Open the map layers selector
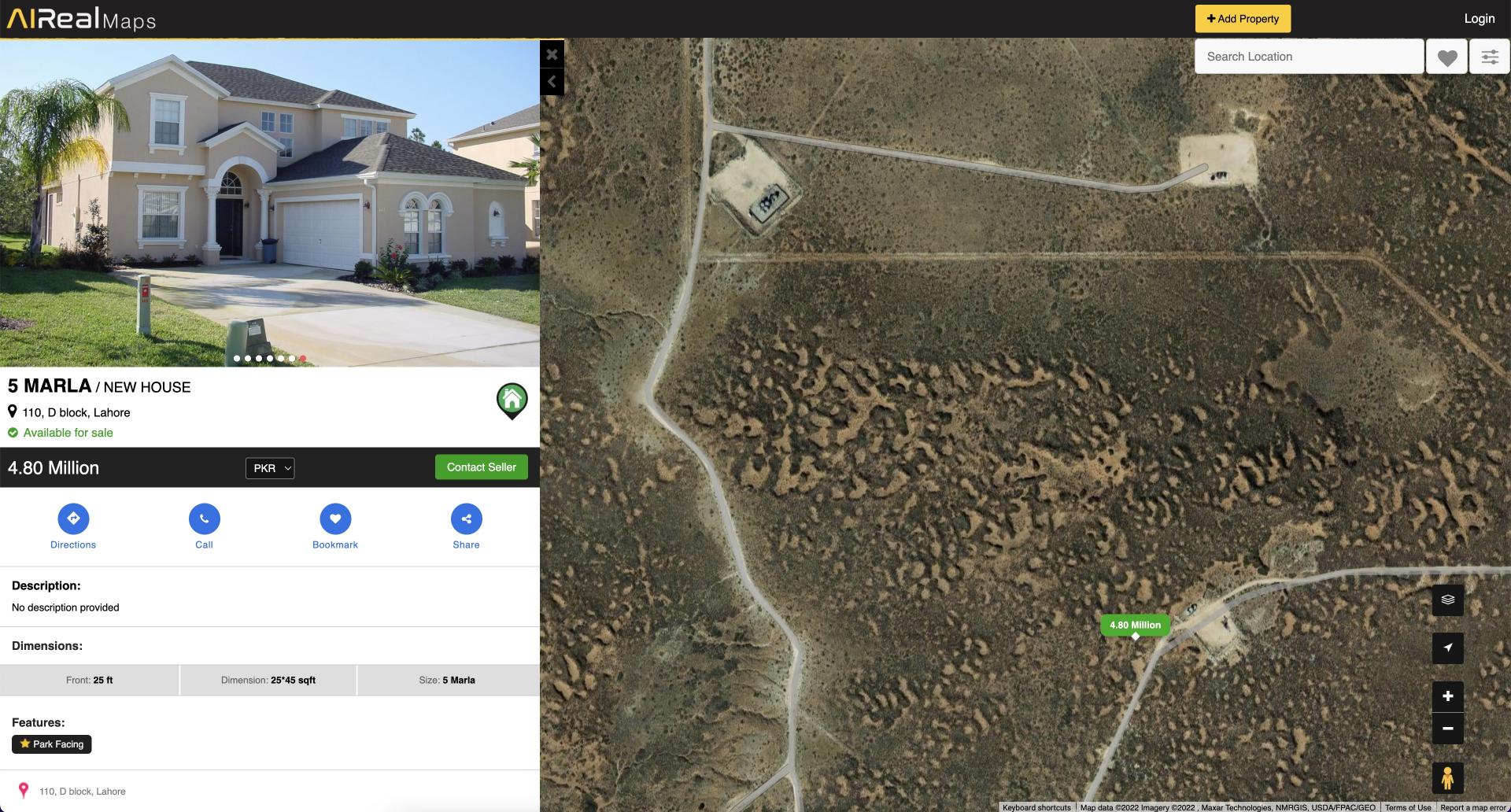The width and height of the screenshot is (1511, 812). coord(1447,600)
